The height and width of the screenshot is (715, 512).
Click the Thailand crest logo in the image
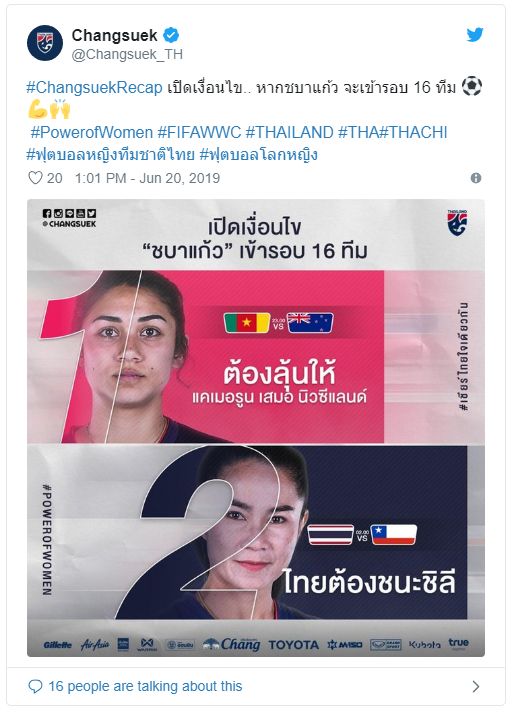[457, 223]
